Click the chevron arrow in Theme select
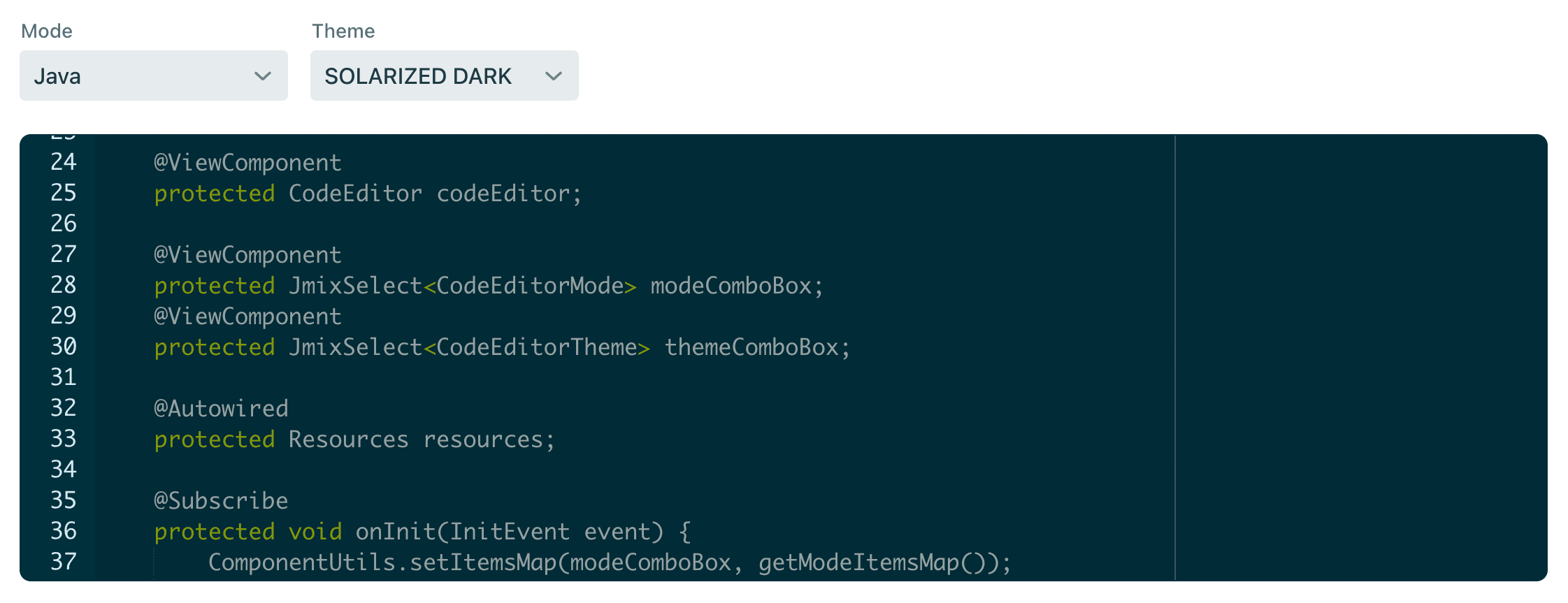Image resolution: width=1568 pixels, height=603 pixels. point(554,76)
